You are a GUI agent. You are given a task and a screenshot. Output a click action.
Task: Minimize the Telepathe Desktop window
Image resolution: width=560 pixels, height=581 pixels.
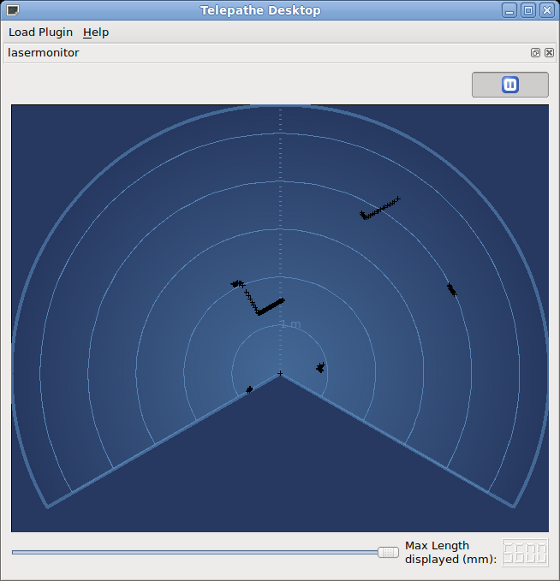click(x=510, y=10)
